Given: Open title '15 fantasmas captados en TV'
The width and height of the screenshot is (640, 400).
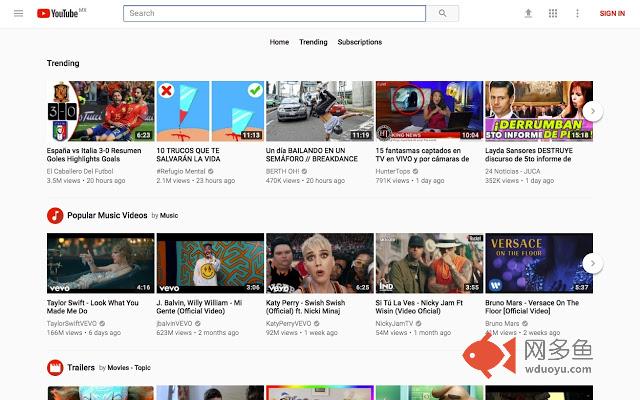Looking at the screenshot, I should point(422,155).
